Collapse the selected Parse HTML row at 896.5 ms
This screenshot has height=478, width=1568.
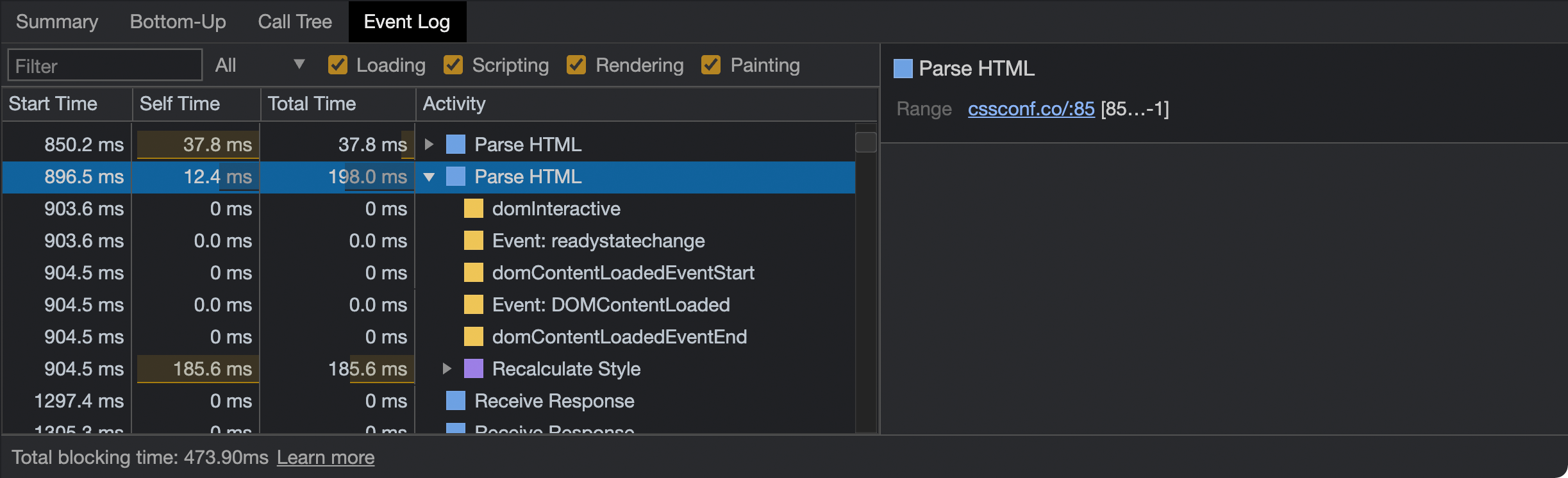pyautogui.click(x=430, y=177)
